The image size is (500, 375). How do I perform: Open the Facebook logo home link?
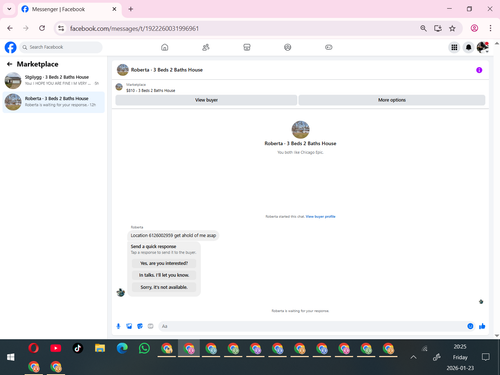pyautogui.click(x=10, y=47)
